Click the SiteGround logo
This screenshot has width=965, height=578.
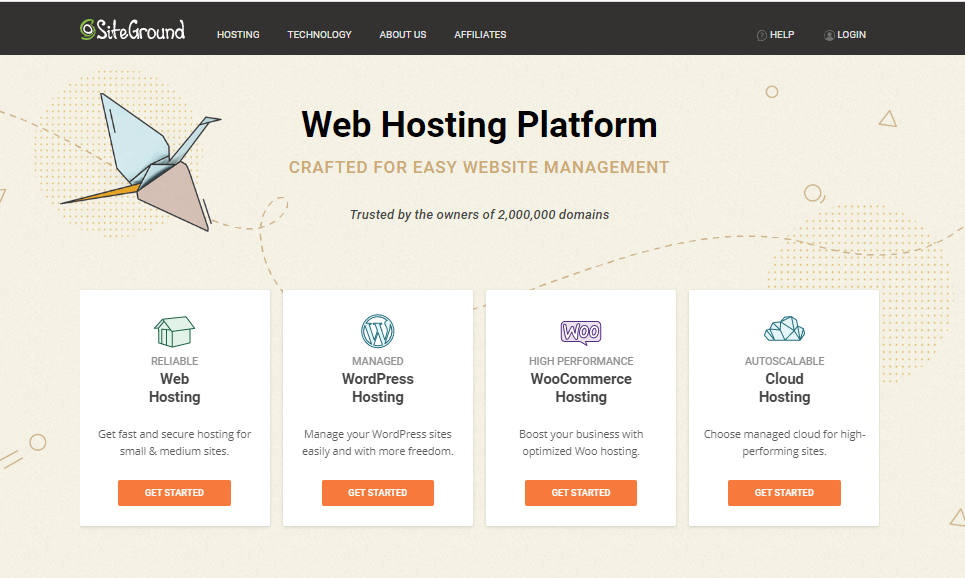click(x=132, y=30)
